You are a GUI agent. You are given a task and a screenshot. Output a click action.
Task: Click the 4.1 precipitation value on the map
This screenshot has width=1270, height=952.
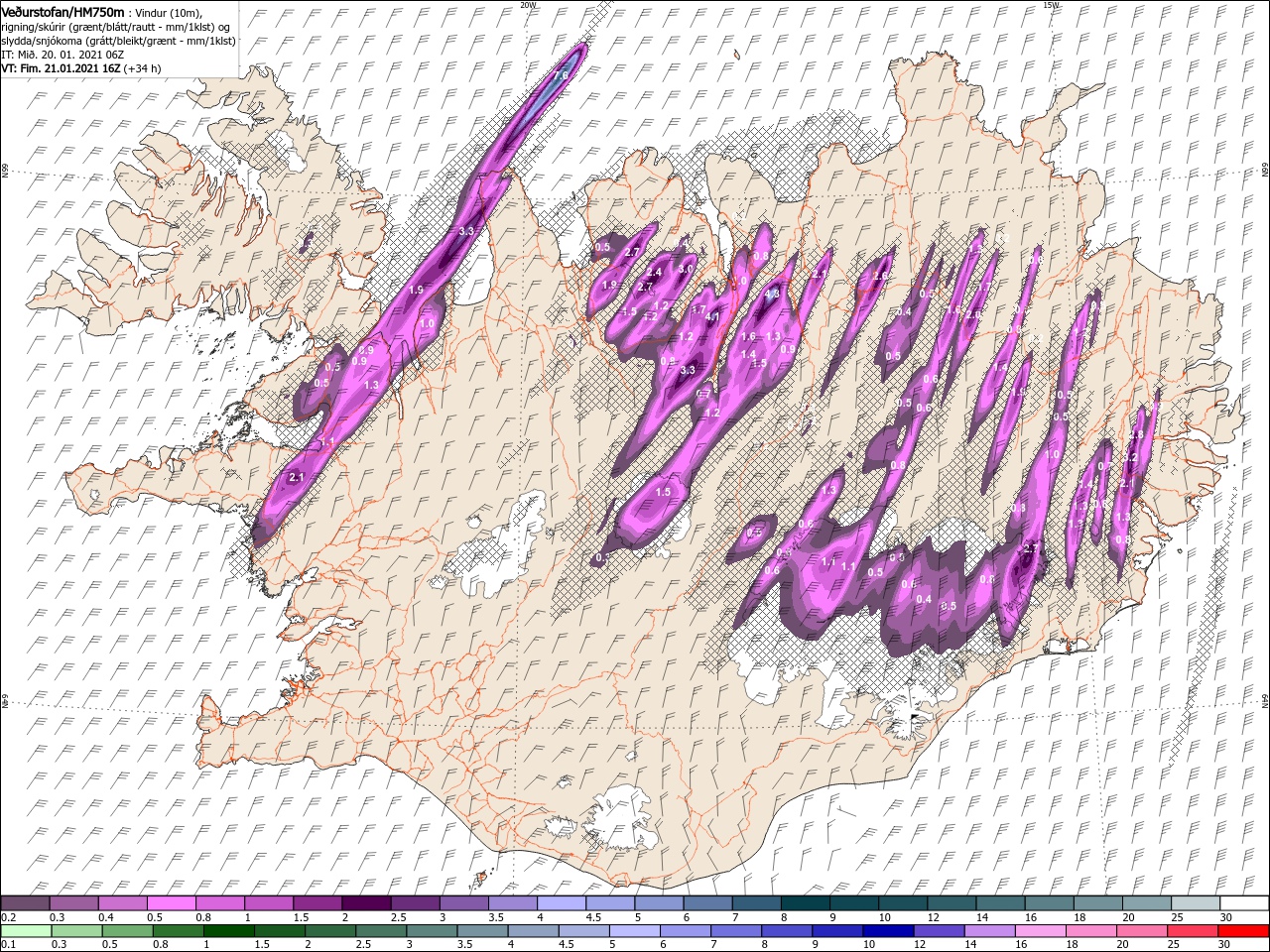tap(712, 317)
